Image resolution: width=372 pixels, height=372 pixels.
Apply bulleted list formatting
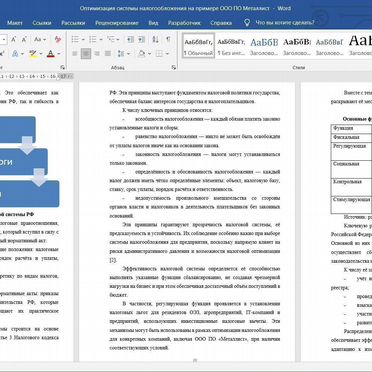75,39
